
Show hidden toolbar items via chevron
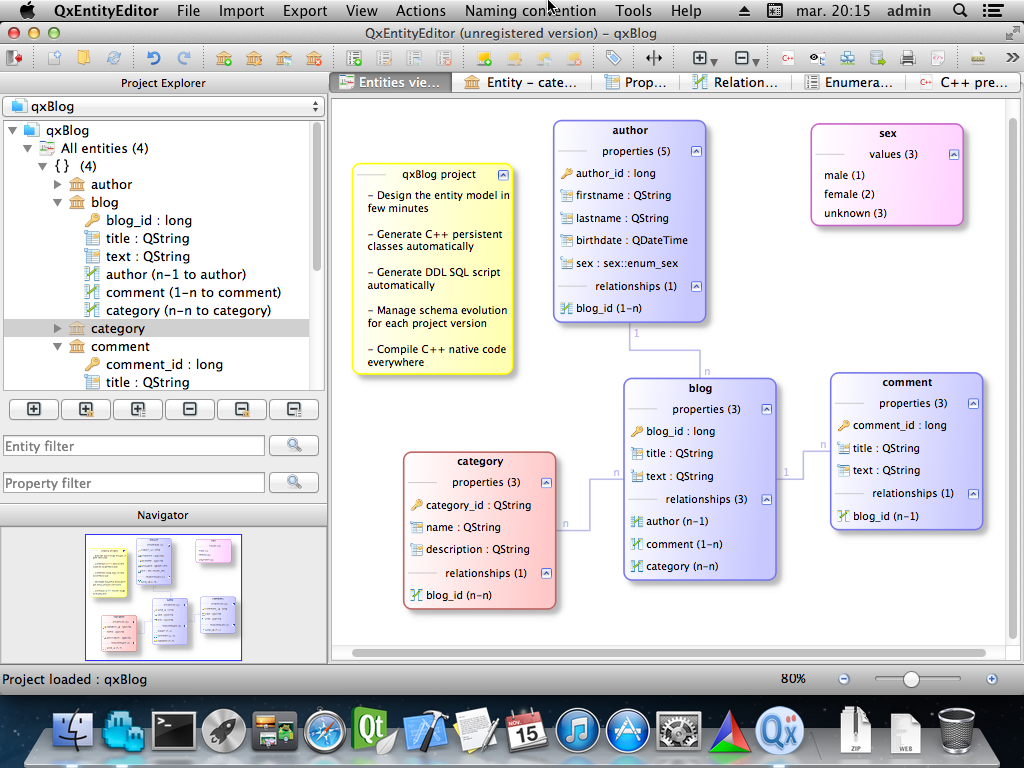coord(1012,59)
